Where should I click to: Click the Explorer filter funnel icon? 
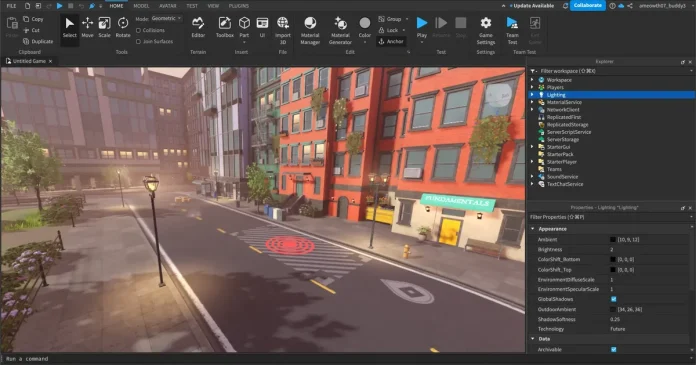point(533,71)
